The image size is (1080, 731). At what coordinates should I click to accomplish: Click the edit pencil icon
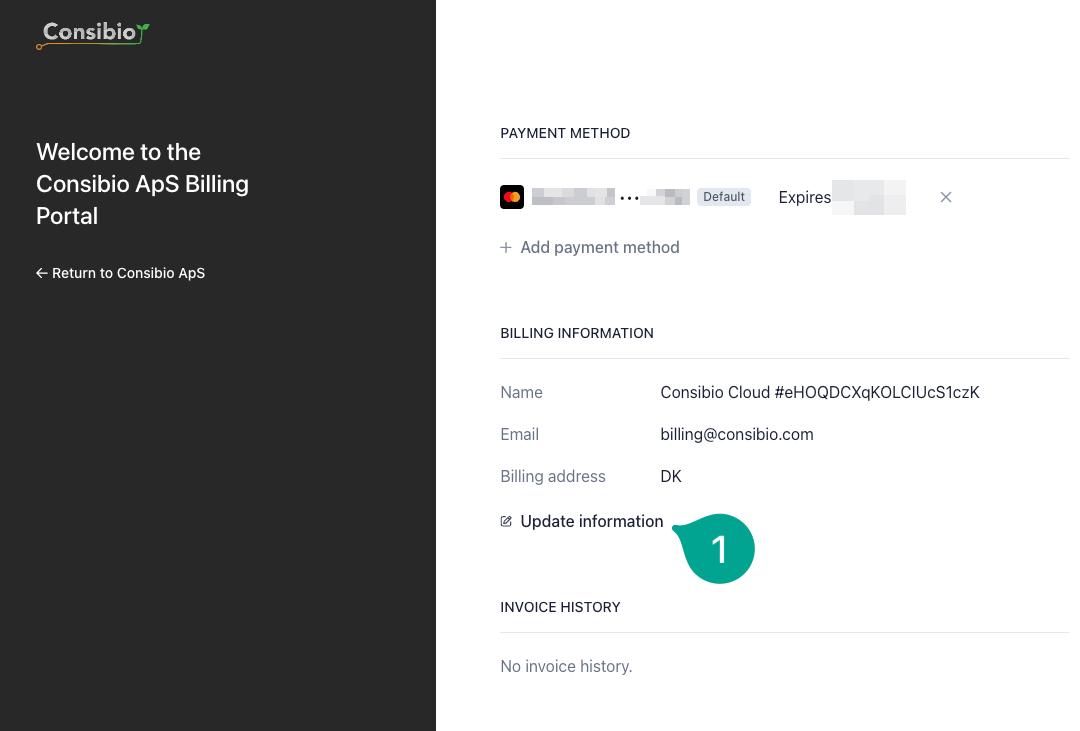click(506, 522)
